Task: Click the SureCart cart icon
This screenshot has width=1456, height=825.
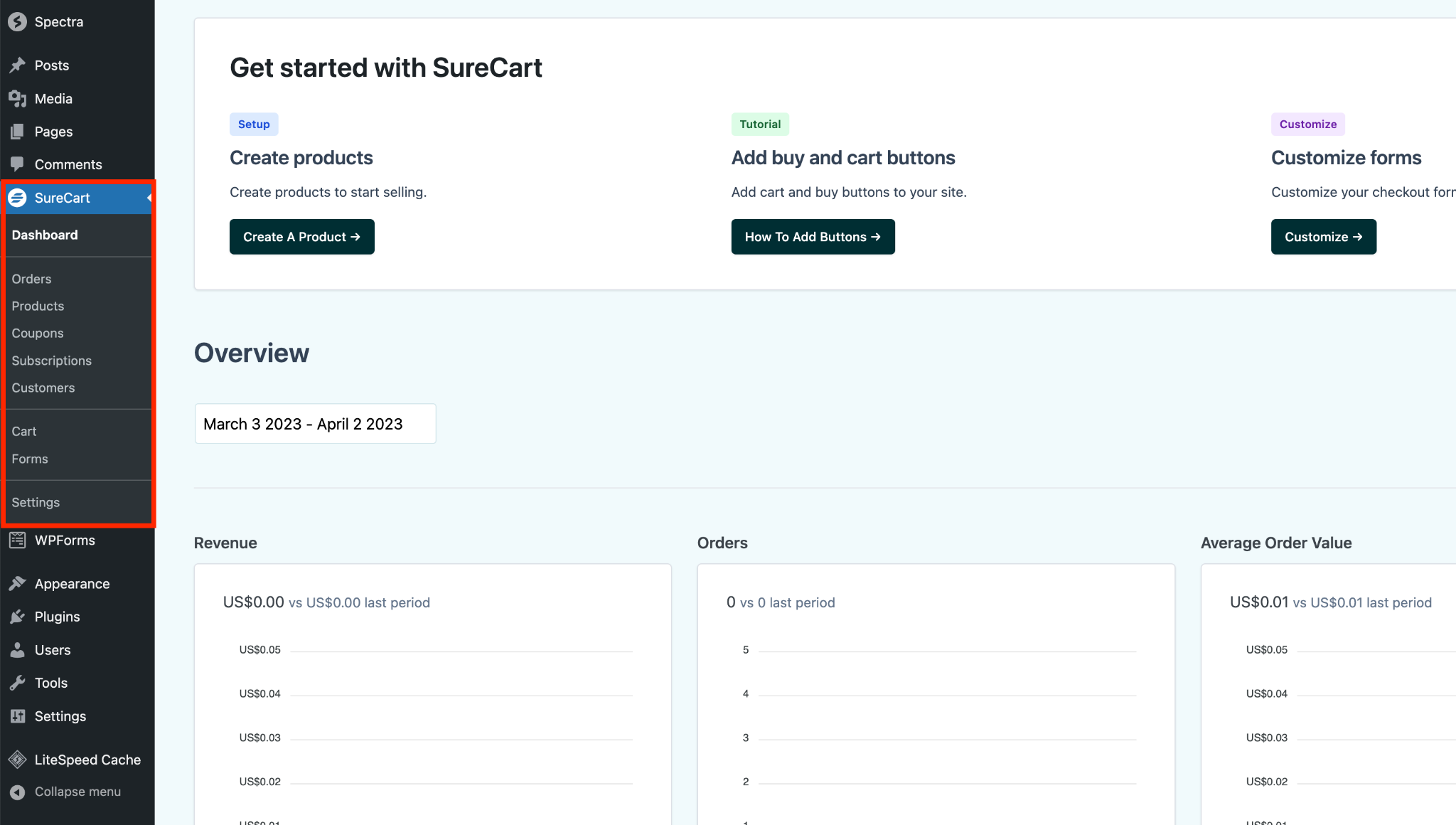Action: (18, 198)
